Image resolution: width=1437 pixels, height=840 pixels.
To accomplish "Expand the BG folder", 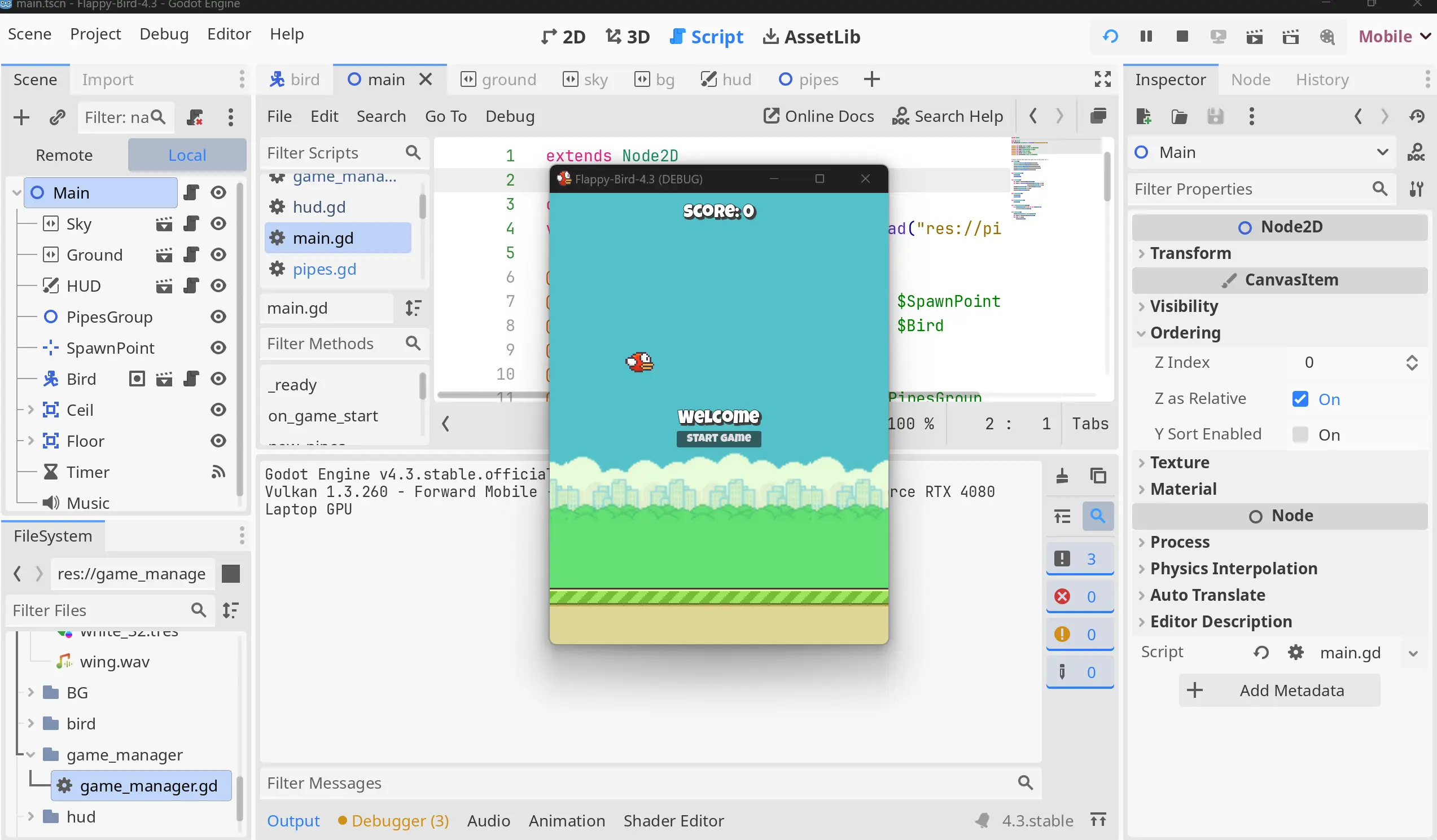I will point(31,692).
